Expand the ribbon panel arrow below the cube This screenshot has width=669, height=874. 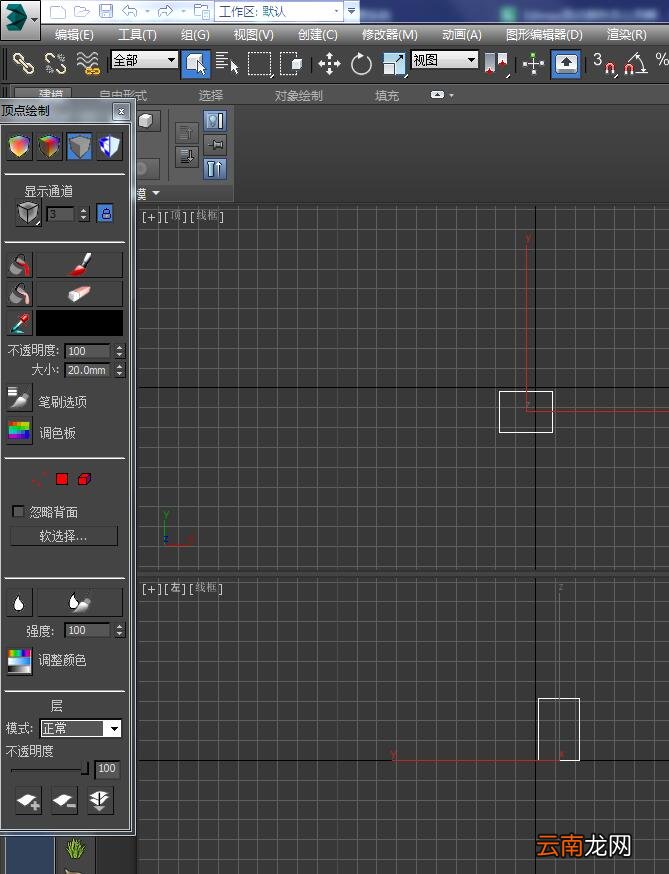click(156, 193)
